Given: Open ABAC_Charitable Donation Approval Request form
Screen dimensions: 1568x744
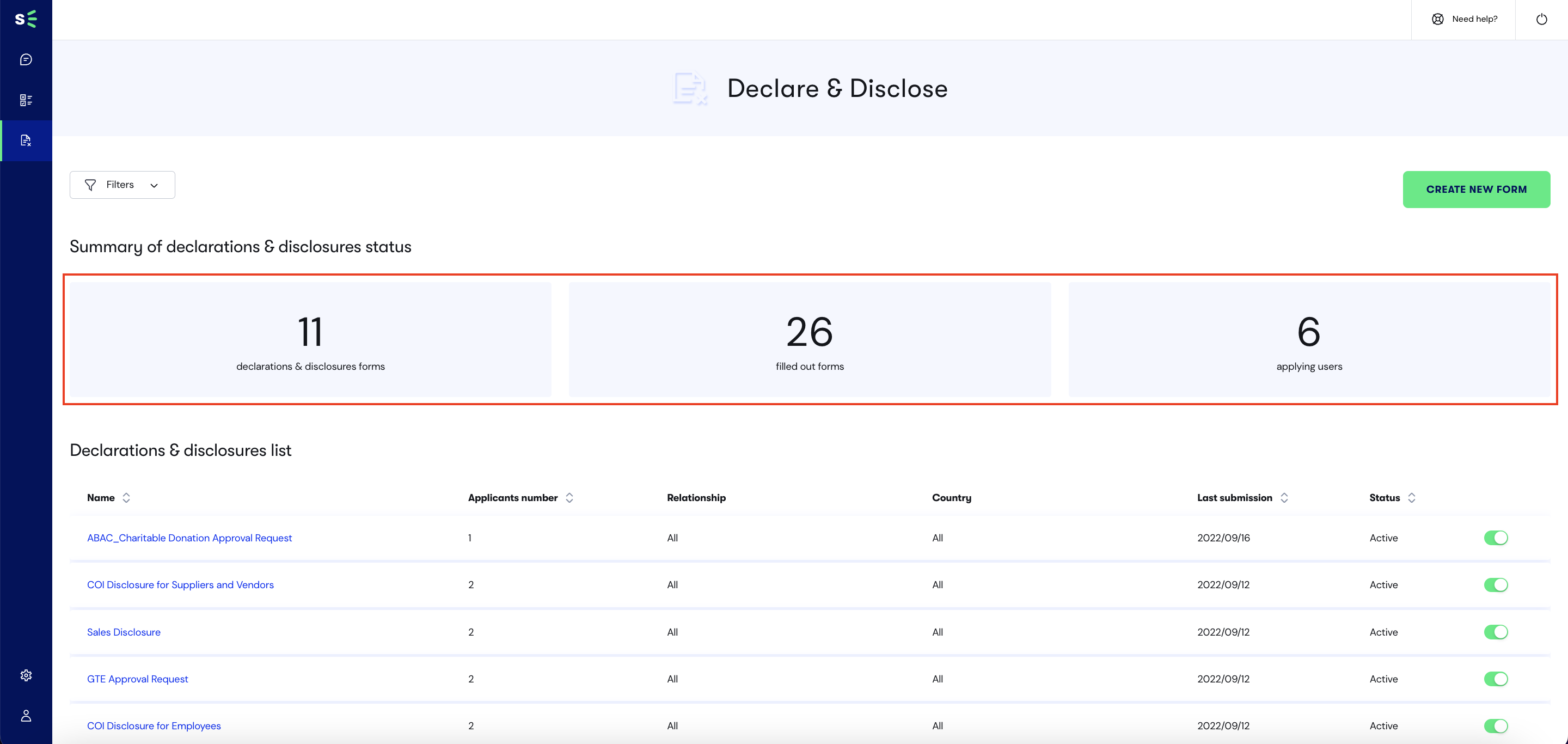Looking at the screenshot, I should point(189,538).
